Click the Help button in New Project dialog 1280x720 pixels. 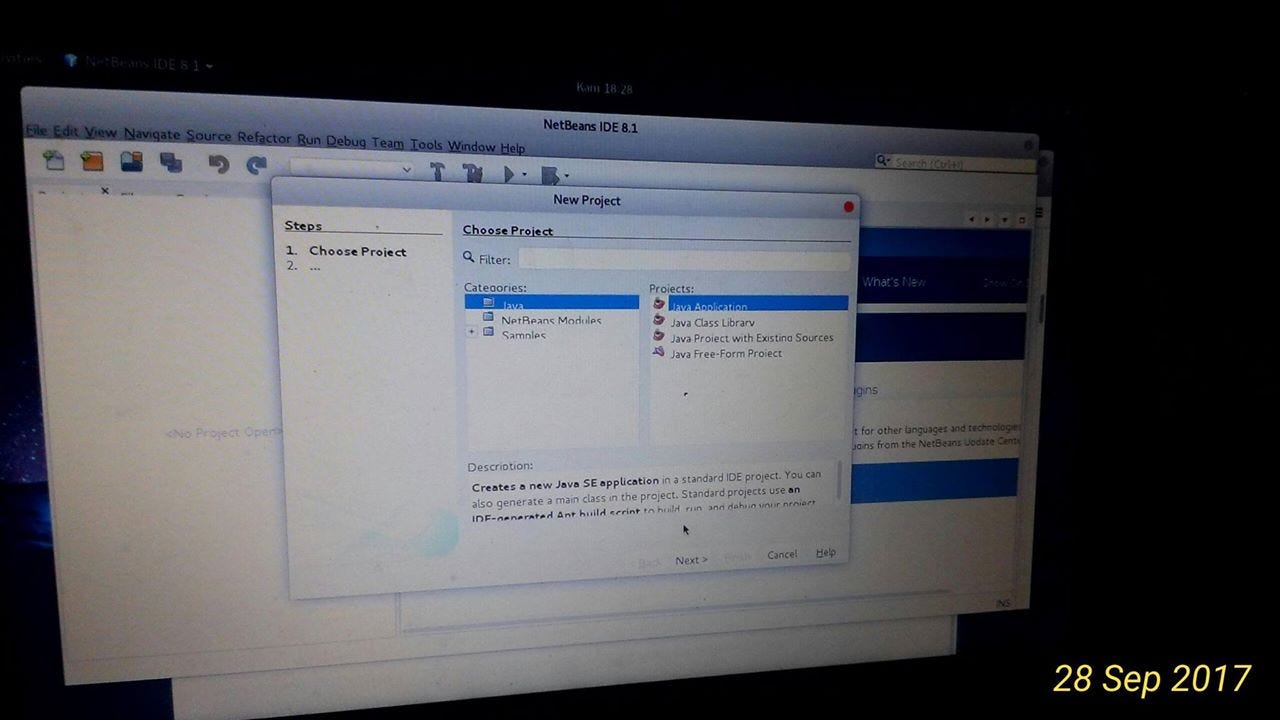point(825,553)
